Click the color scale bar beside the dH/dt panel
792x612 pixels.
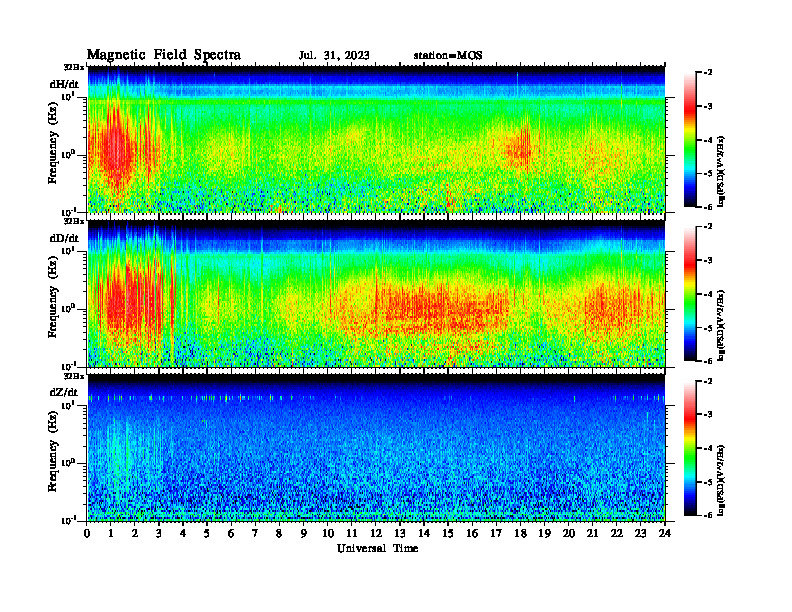[690, 140]
